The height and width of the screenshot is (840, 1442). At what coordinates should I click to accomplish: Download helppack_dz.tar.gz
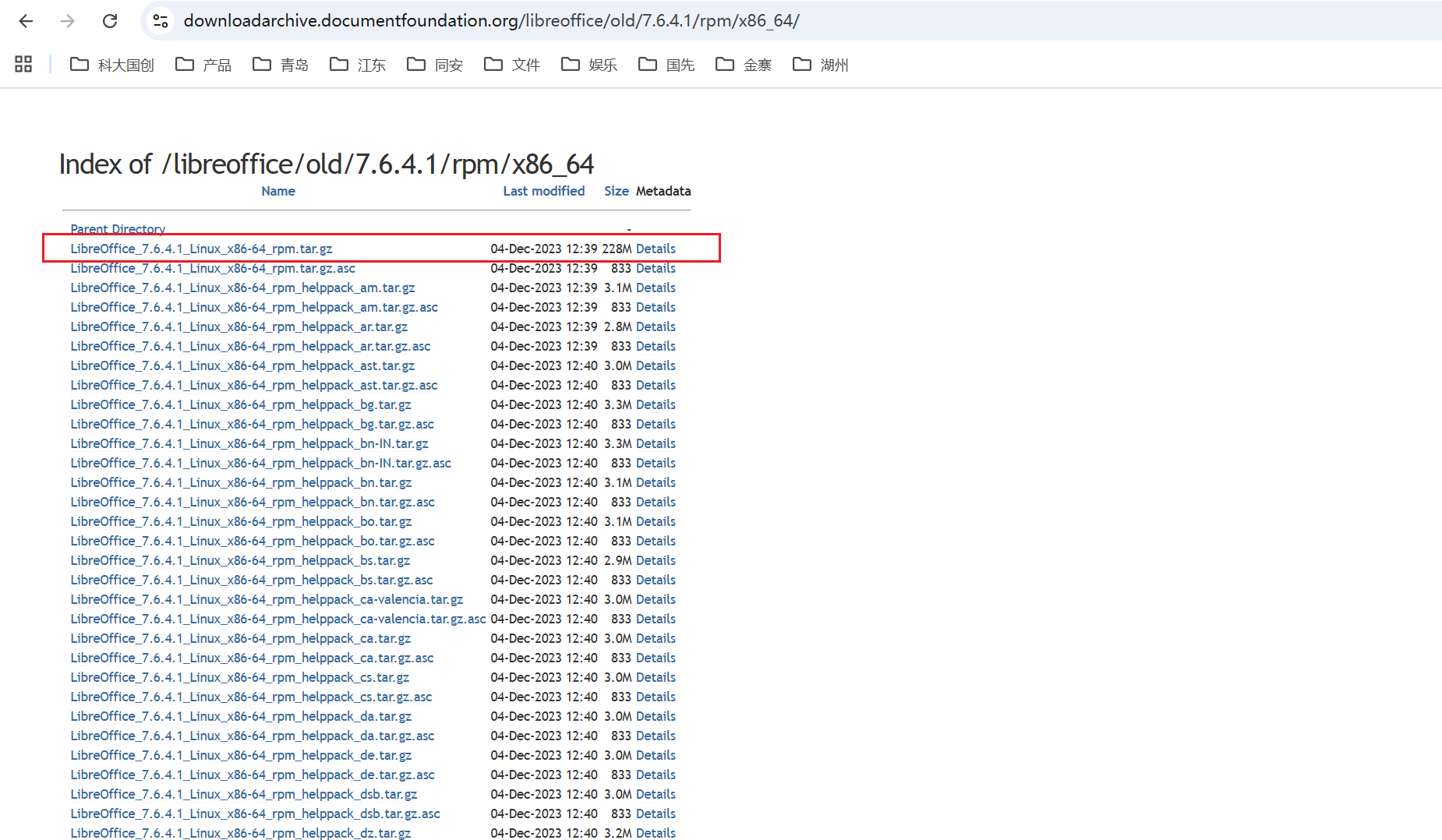pos(241,833)
